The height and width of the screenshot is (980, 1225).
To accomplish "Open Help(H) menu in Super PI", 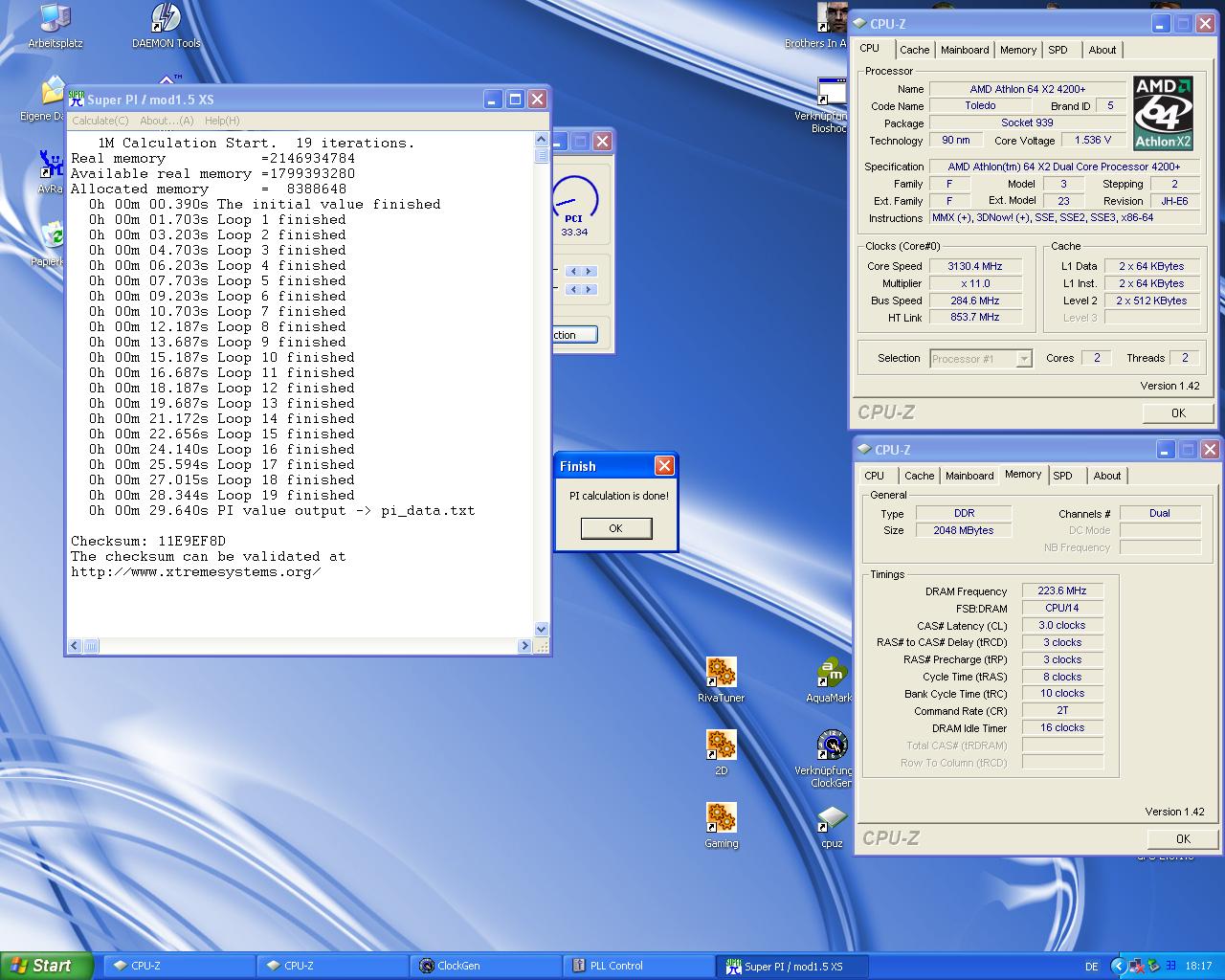I will [x=222, y=121].
